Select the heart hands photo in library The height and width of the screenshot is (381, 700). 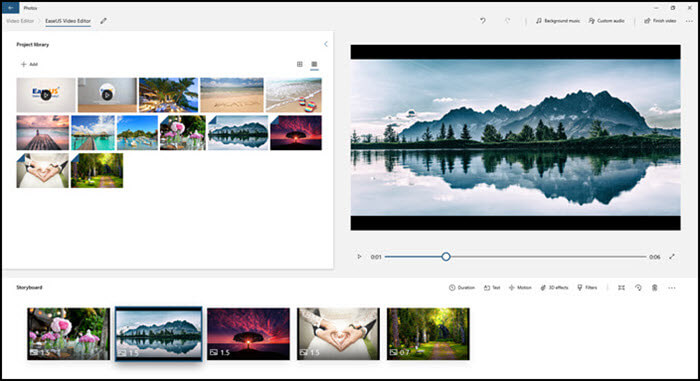[43, 170]
